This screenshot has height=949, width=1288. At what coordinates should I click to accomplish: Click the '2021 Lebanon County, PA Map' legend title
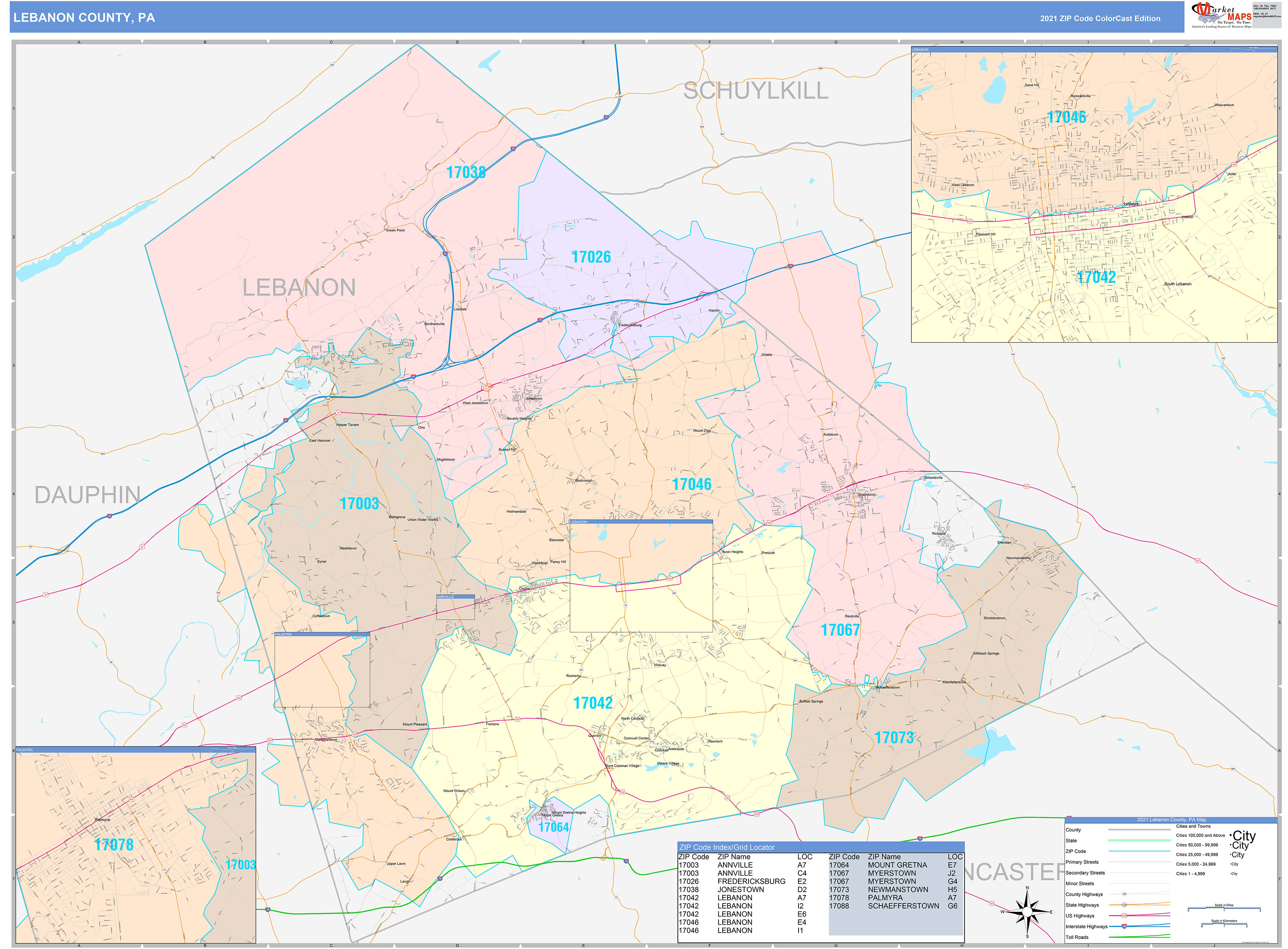point(1171,820)
